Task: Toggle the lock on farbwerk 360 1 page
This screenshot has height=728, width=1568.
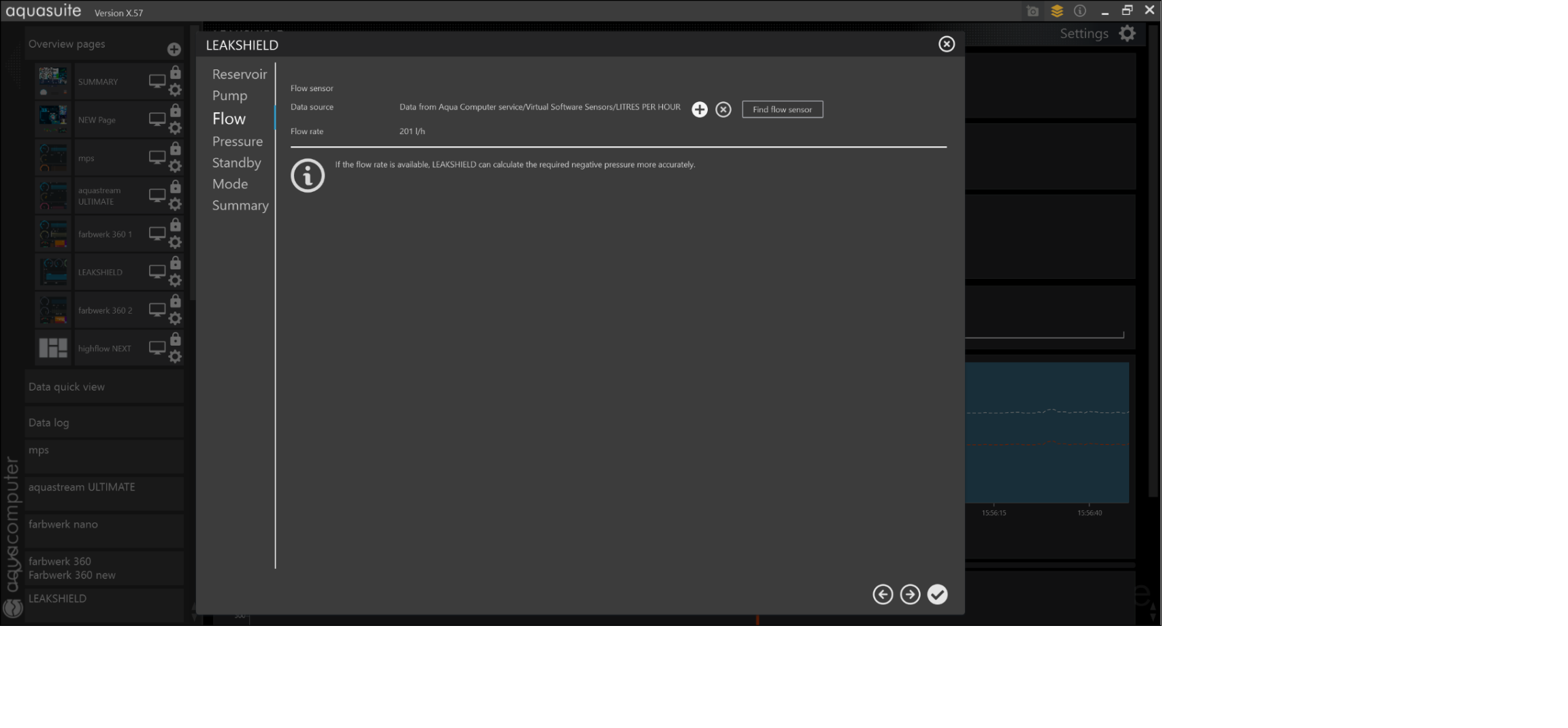Action: 176,225
